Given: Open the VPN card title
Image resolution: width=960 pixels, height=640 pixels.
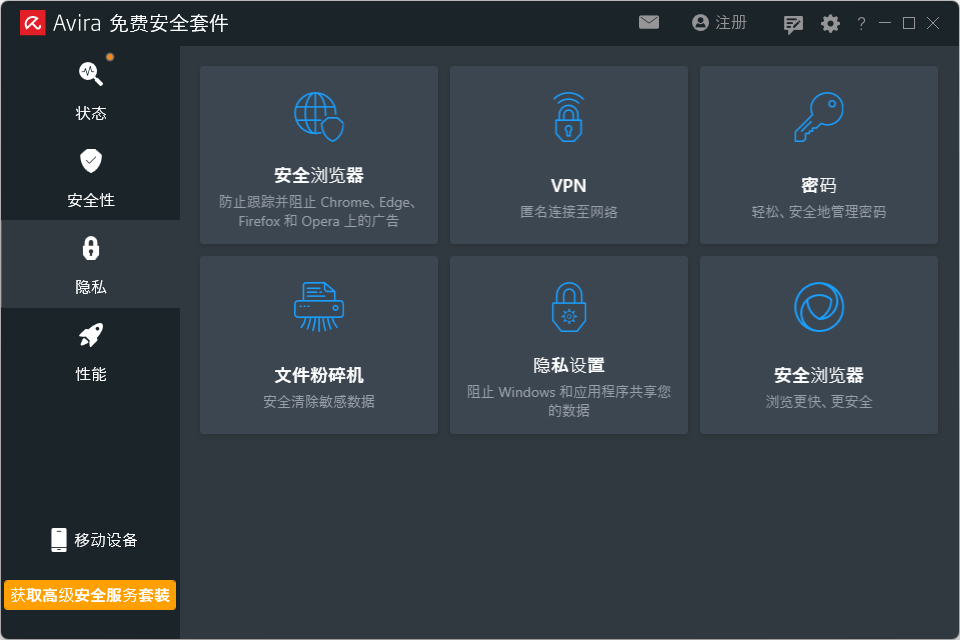Looking at the screenshot, I should [x=569, y=186].
